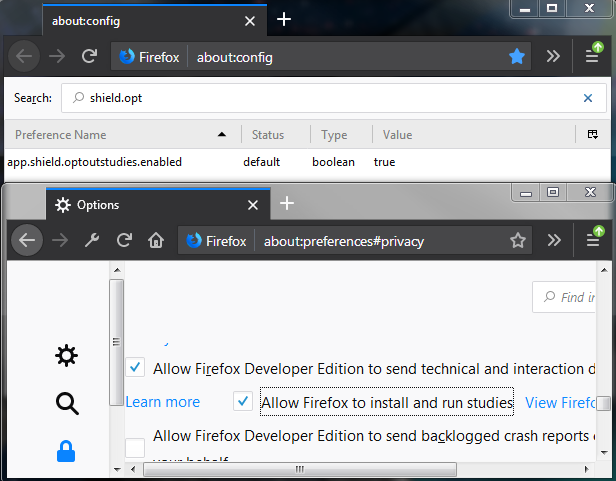This screenshot has height=481, width=616.
Task: Open the overflow chevron menu in the Options window
Action: tap(554, 240)
